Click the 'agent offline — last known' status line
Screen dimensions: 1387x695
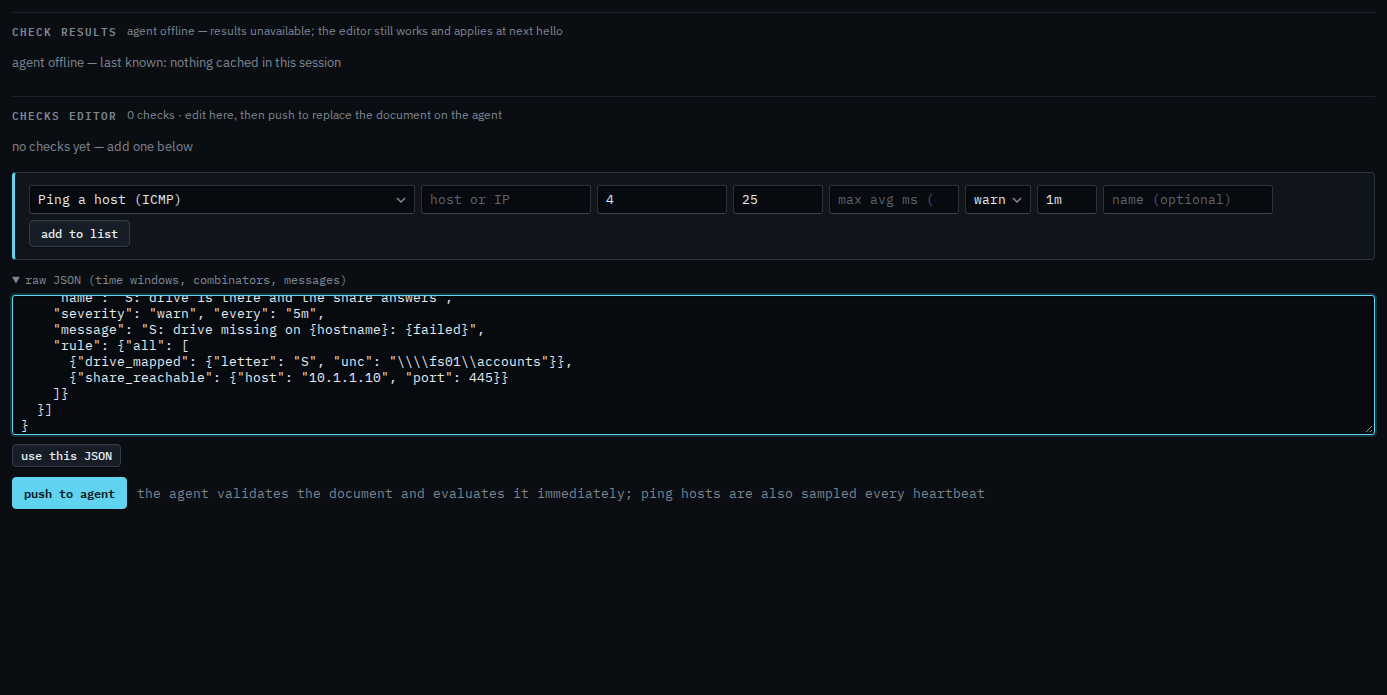pos(176,62)
